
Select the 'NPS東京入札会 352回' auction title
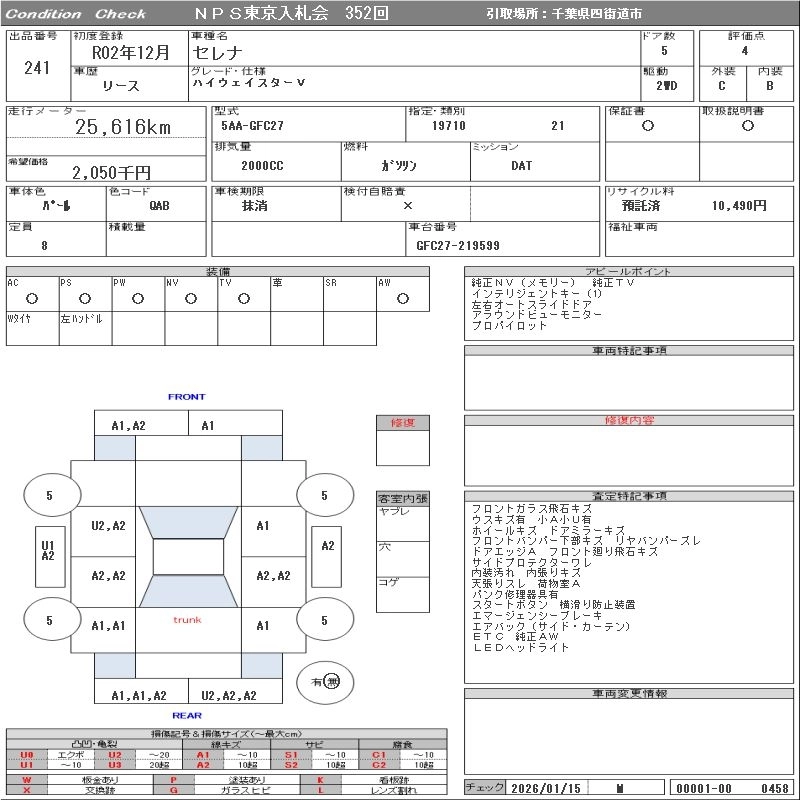coord(291,13)
